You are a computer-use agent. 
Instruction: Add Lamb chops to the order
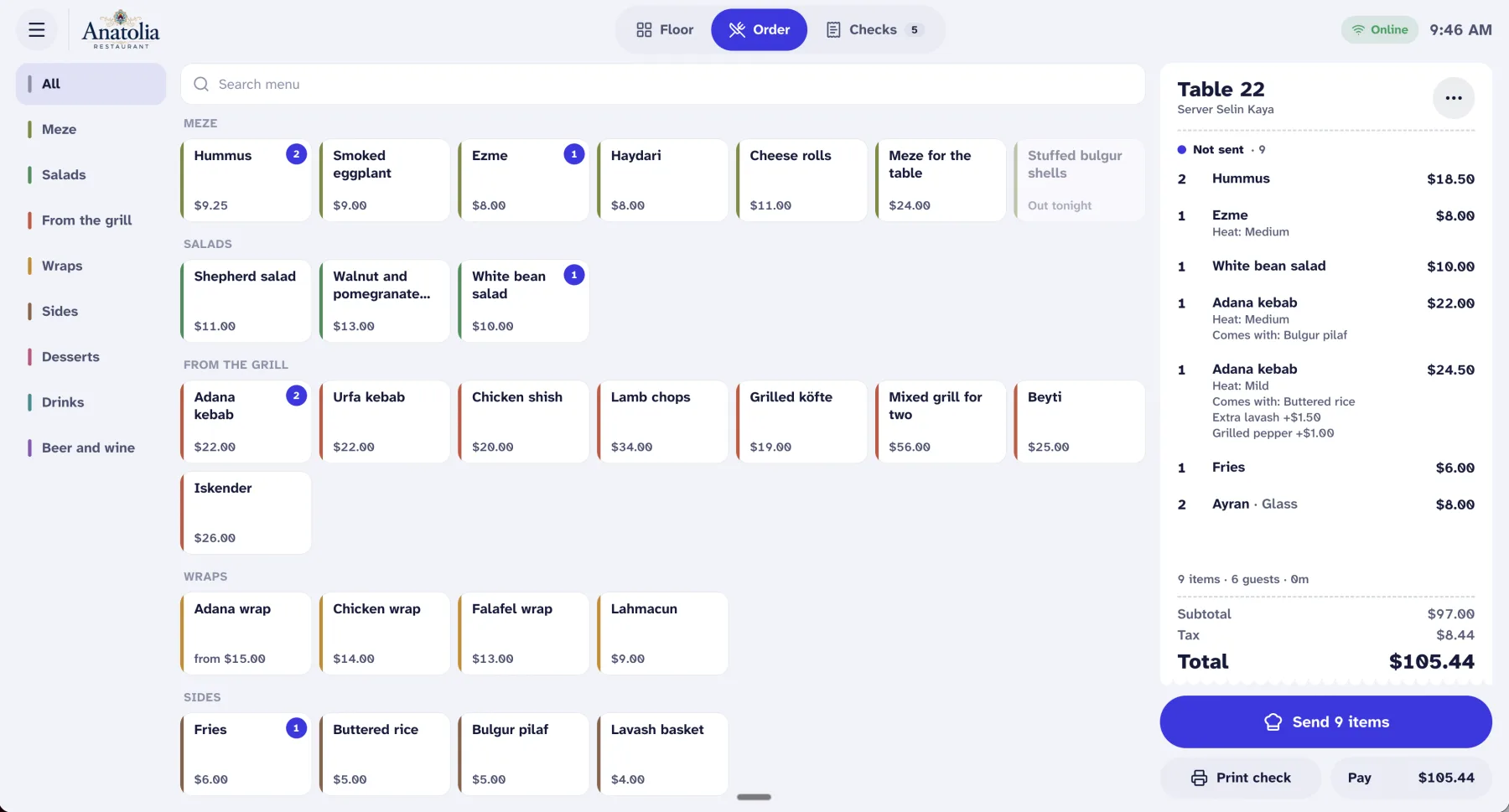662,422
